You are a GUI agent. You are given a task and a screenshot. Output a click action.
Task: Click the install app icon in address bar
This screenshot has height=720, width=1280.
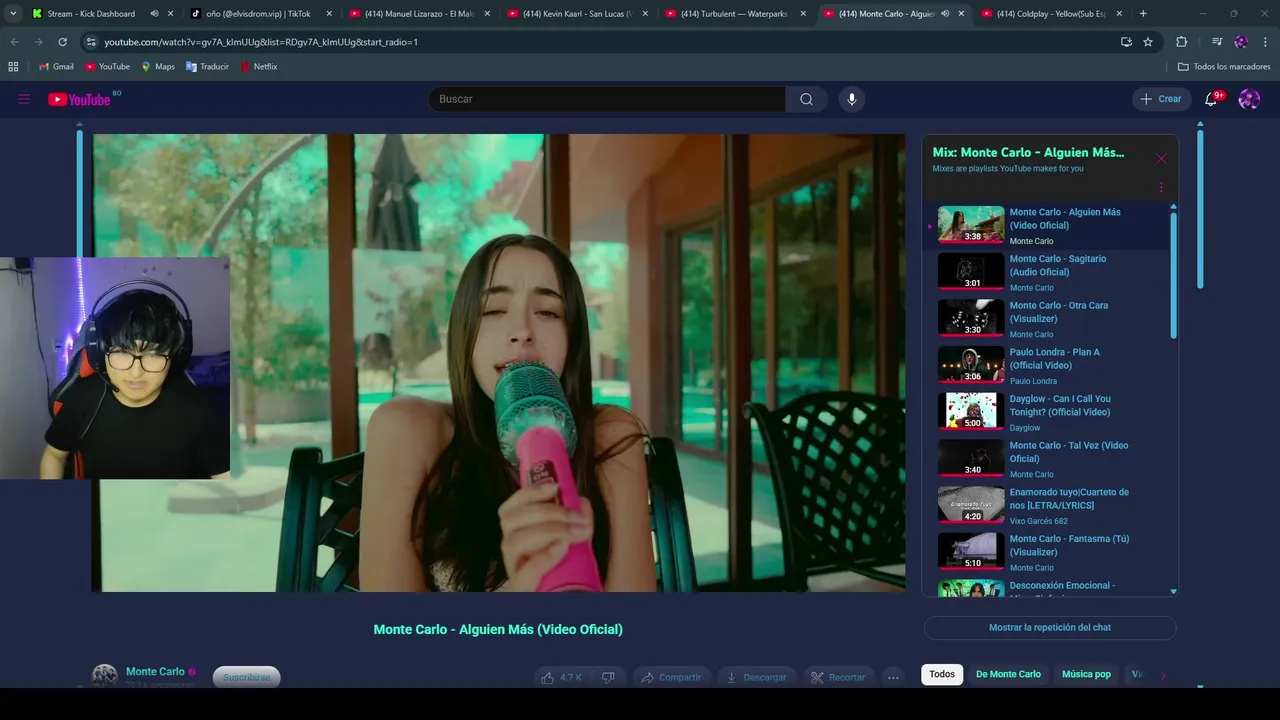1126,42
